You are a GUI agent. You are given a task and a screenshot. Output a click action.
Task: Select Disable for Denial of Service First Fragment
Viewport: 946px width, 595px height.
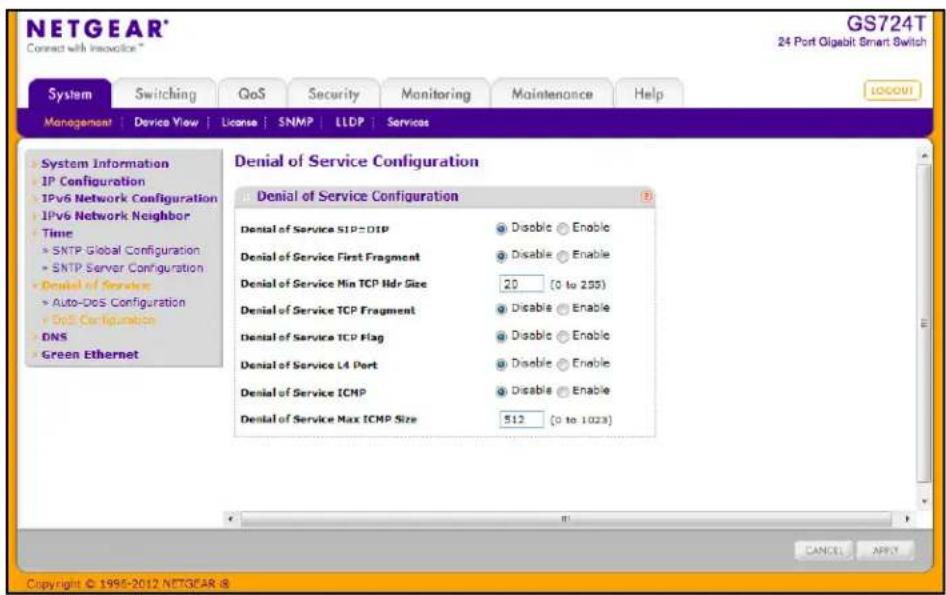click(x=501, y=256)
